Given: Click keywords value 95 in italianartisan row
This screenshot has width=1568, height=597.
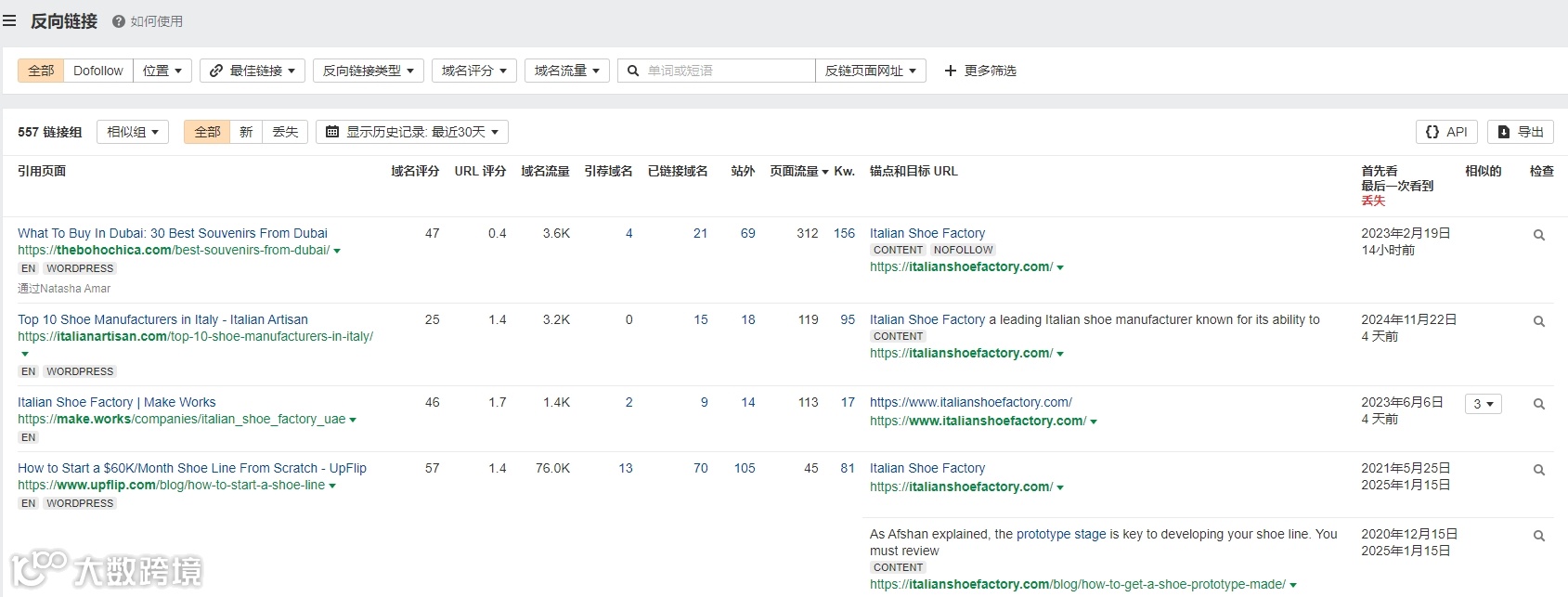Looking at the screenshot, I should [848, 319].
